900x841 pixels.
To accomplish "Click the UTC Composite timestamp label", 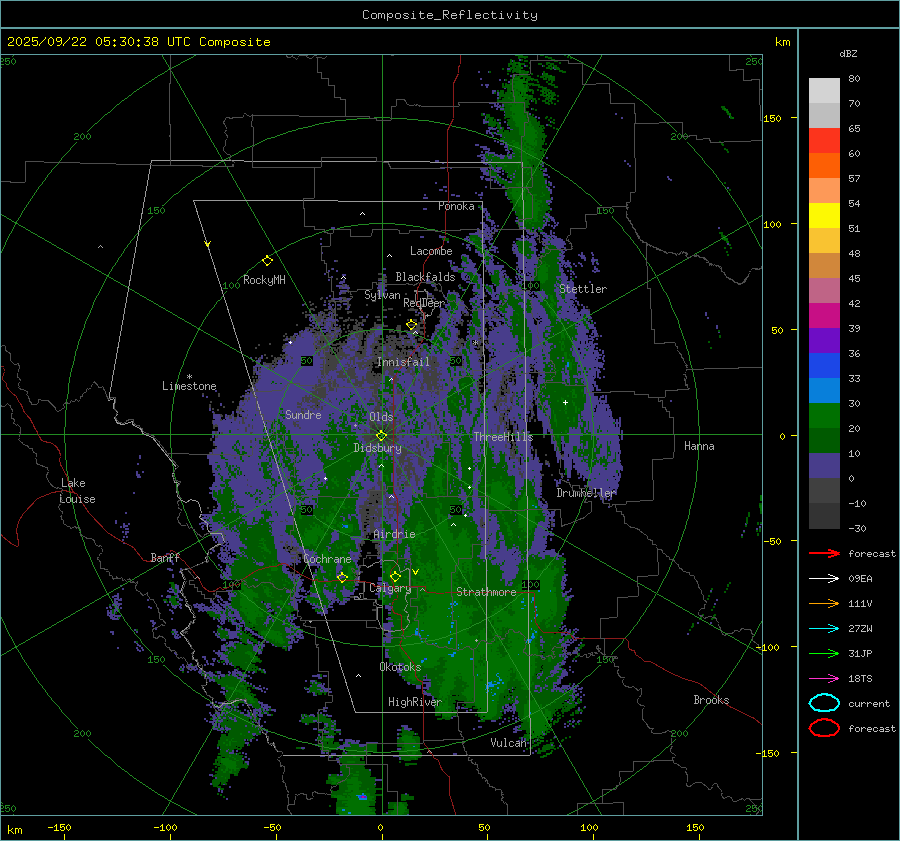I will pyautogui.click(x=139, y=42).
